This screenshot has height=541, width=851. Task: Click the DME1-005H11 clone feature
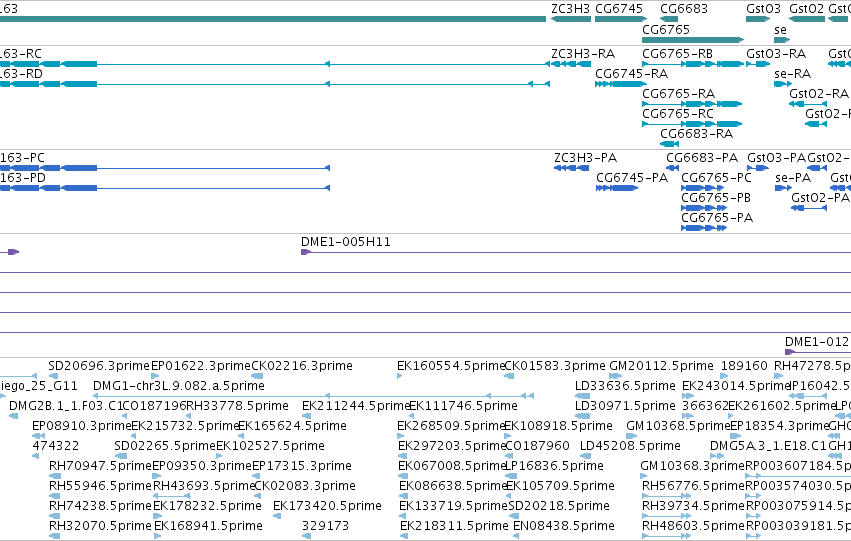click(576, 252)
